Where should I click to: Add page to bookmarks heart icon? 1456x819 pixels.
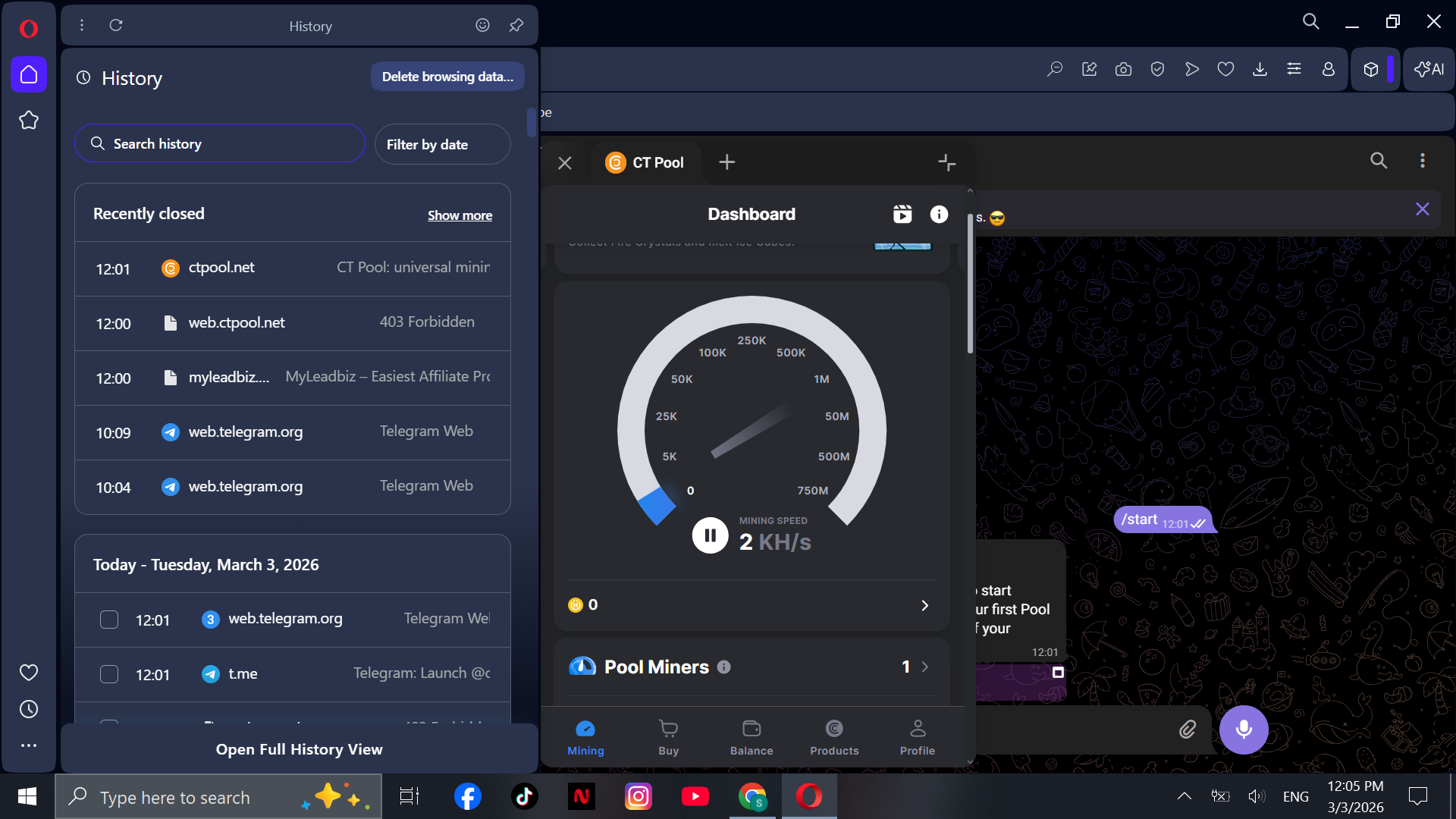point(1225,69)
